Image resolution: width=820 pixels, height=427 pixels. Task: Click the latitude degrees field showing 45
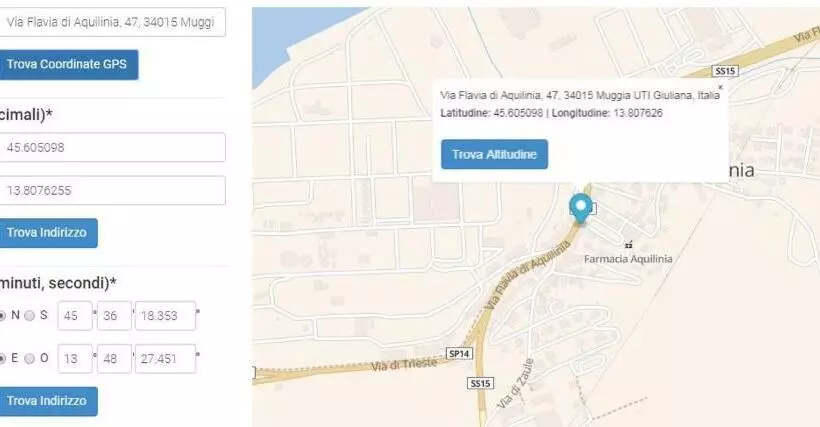(x=75, y=315)
